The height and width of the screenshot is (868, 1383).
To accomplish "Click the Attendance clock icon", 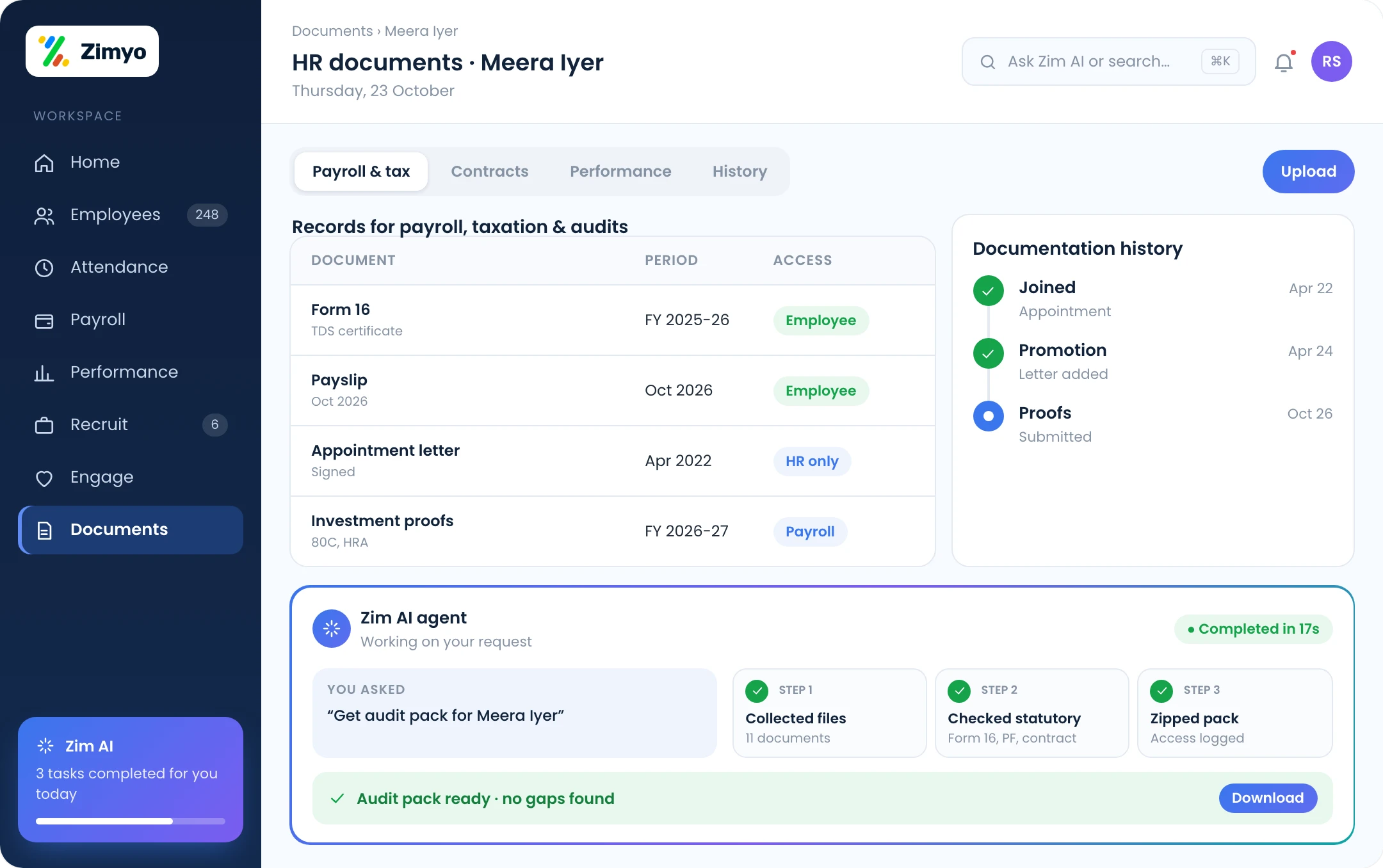I will click(x=44, y=268).
